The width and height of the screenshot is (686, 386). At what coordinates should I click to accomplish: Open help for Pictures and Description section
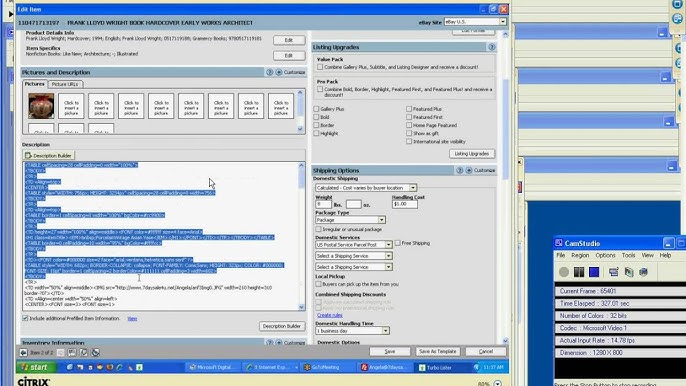[x=270, y=72]
